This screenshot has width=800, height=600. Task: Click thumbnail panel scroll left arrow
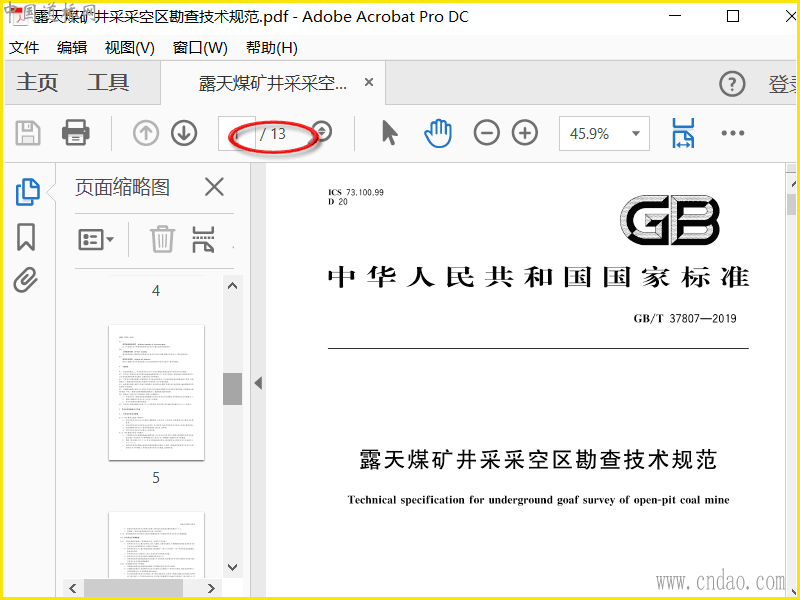tap(73, 588)
